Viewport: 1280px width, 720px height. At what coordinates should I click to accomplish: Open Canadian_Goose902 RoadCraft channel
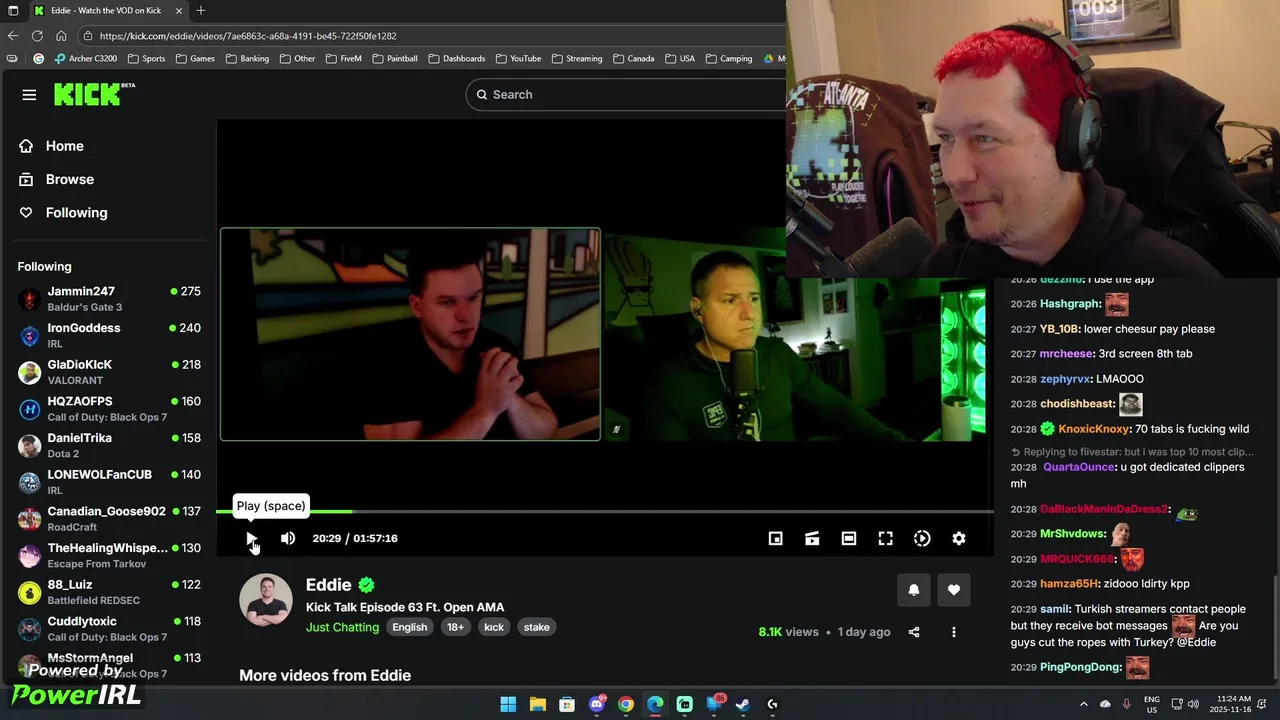pos(109,518)
